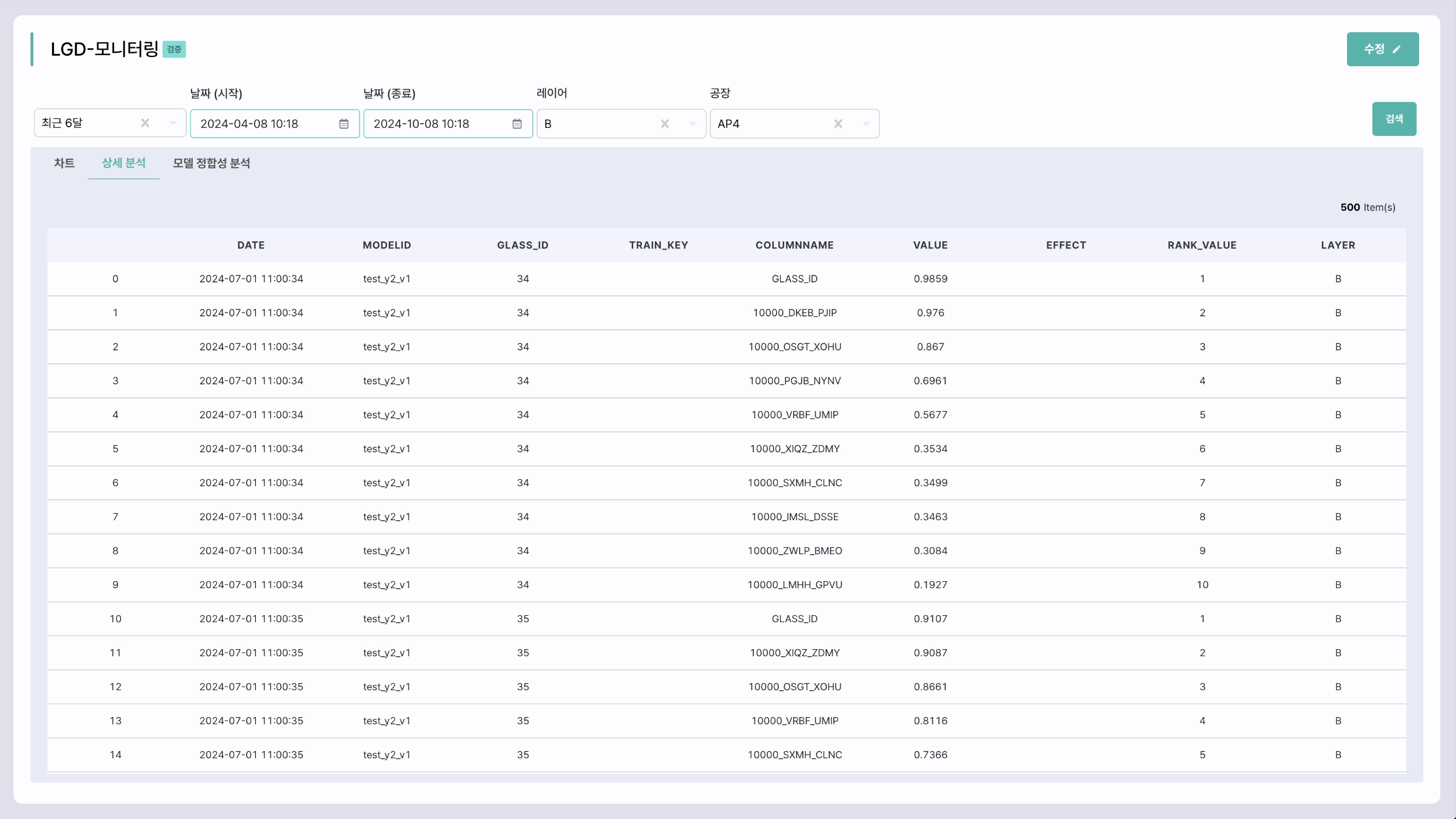1456x819 pixels.
Task: Click the TRAIN_KEY column header
Action: (658, 245)
